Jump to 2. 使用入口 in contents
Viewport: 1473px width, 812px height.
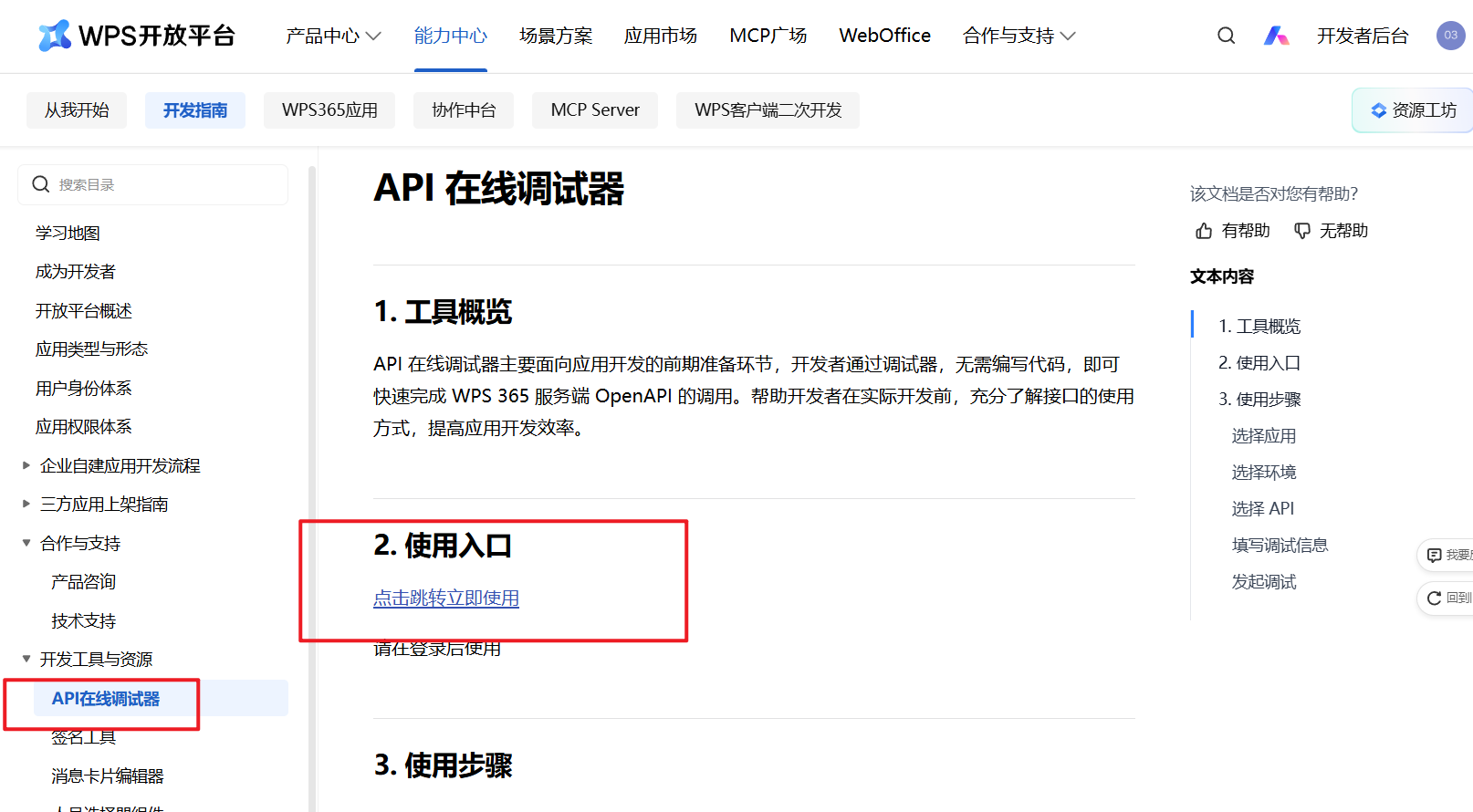[x=1259, y=363]
